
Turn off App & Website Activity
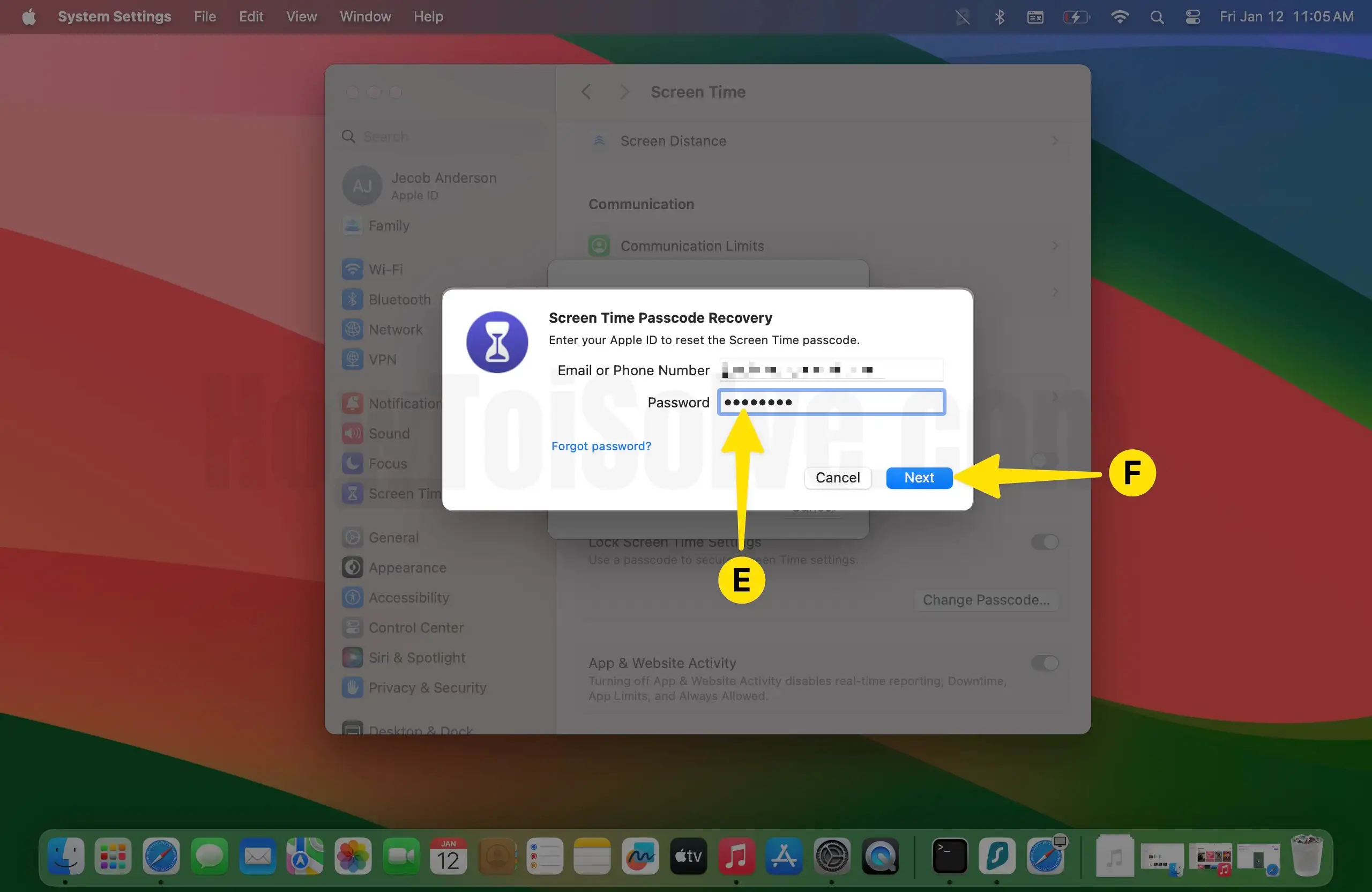point(1044,663)
